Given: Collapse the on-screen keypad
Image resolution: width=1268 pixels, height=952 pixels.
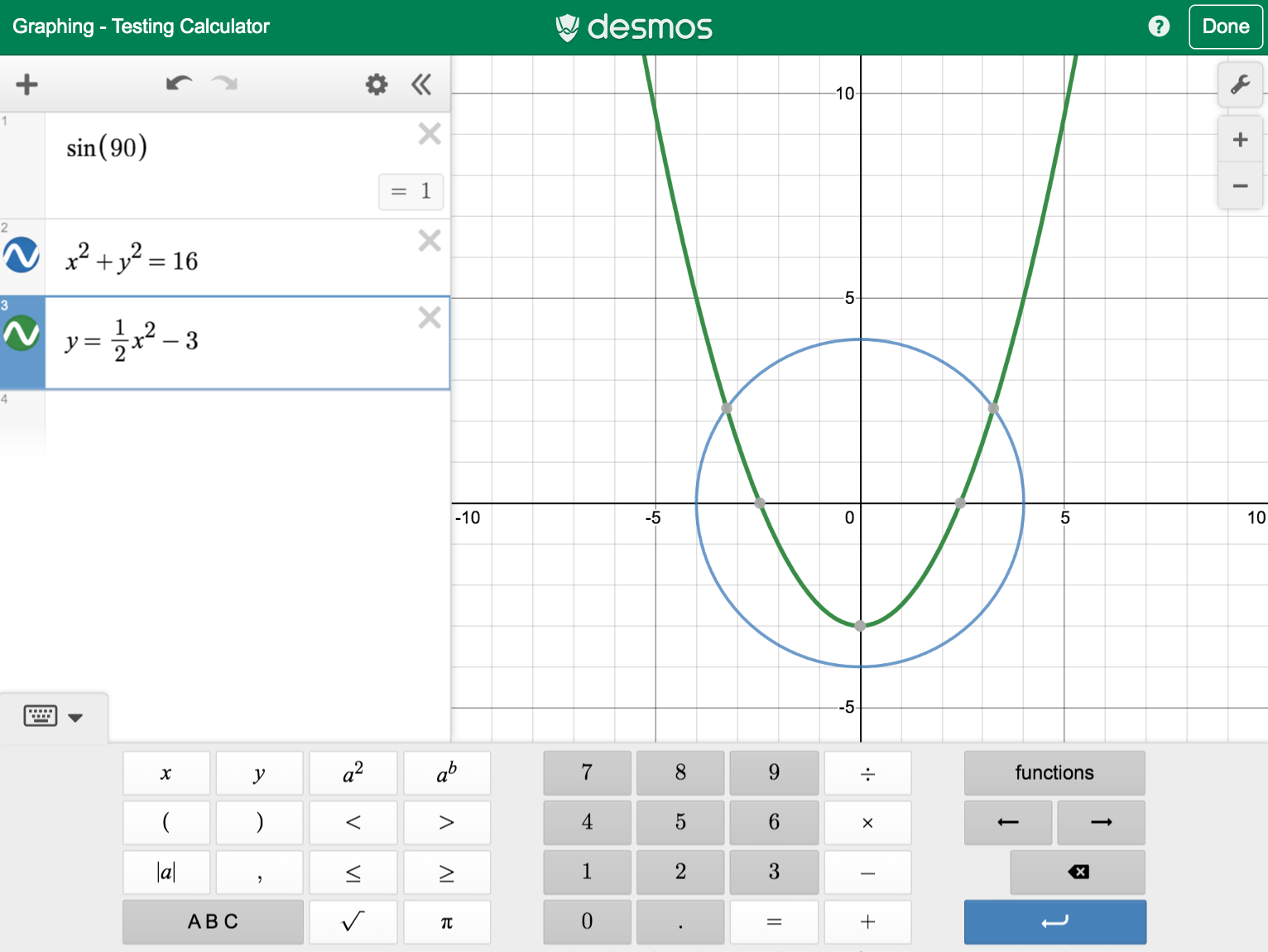Looking at the screenshot, I should pos(53,717).
